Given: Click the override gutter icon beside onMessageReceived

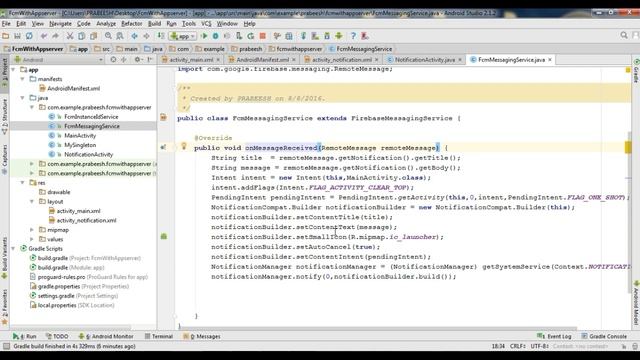Looking at the screenshot, I should [163, 147].
